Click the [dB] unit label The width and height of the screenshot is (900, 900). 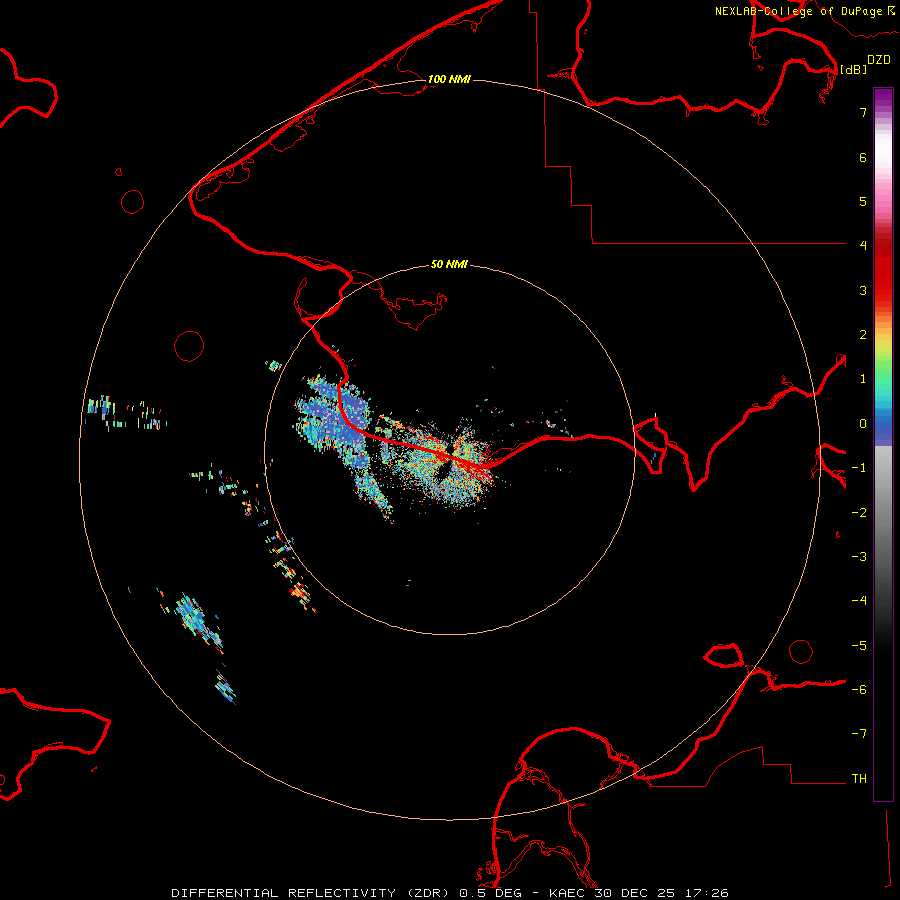click(854, 69)
